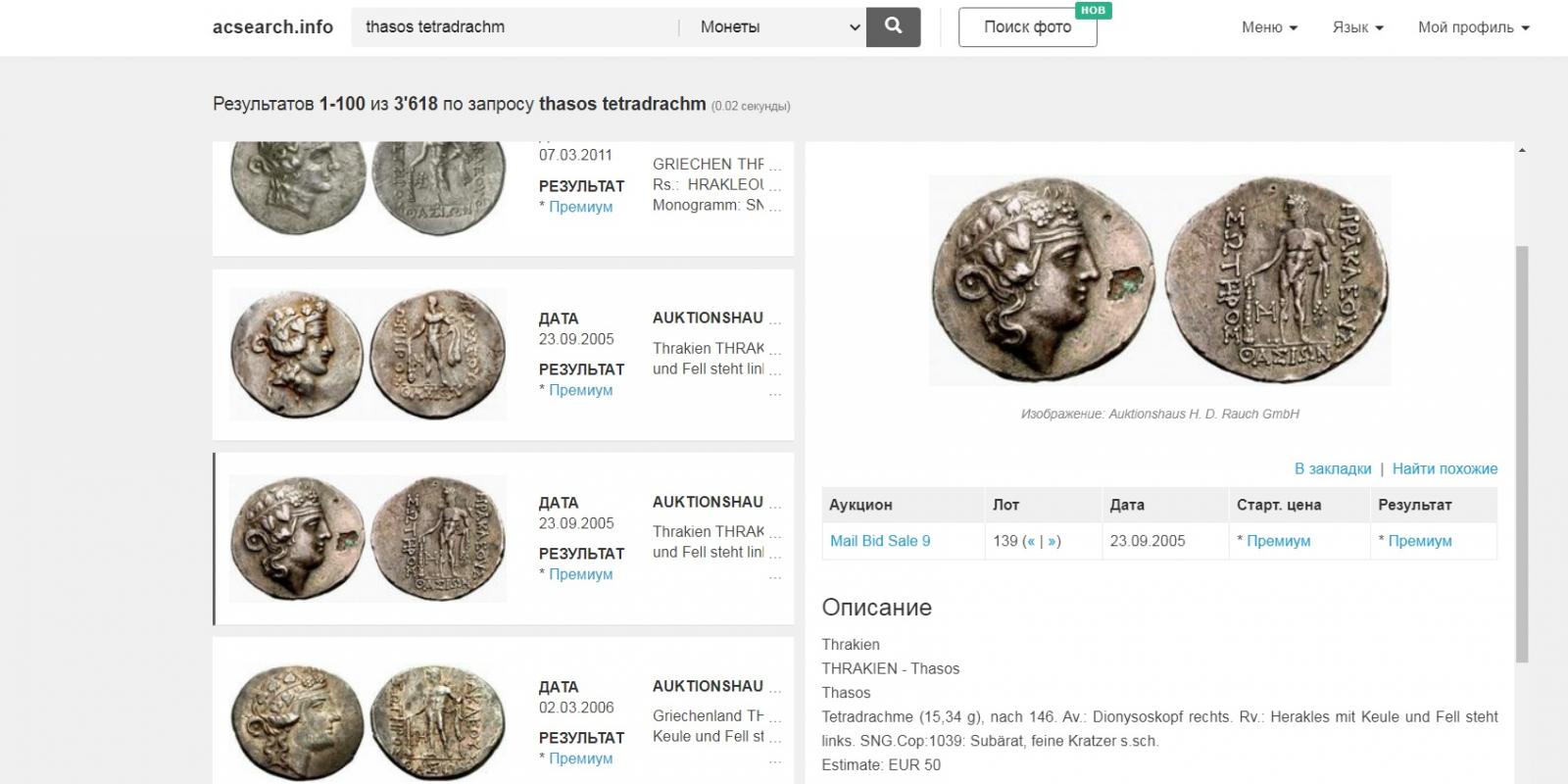Click the acsearch.info logo
1568x784 pixels.
tap(272, 26)
